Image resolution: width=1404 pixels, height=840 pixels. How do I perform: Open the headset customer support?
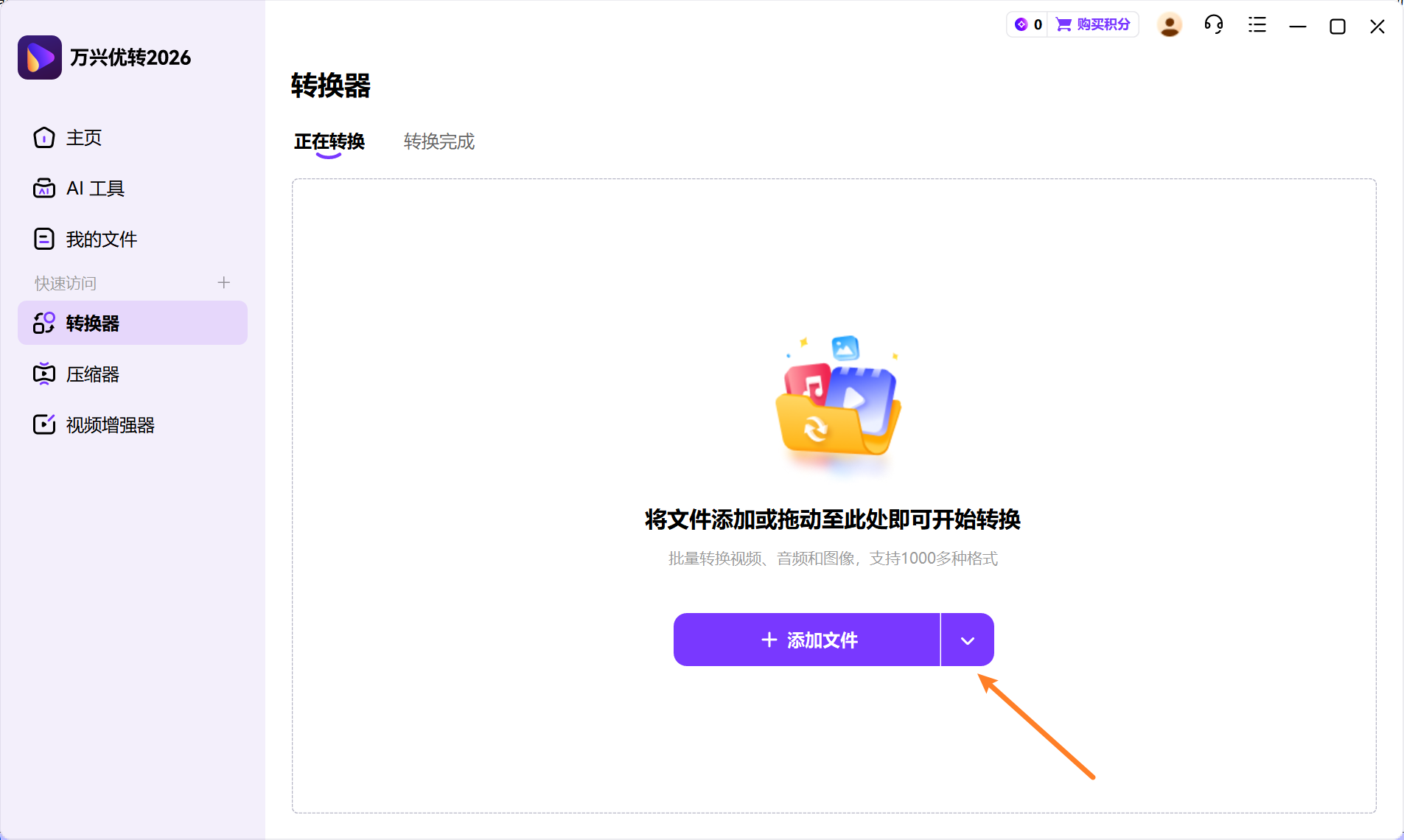tap(1213, 24)
